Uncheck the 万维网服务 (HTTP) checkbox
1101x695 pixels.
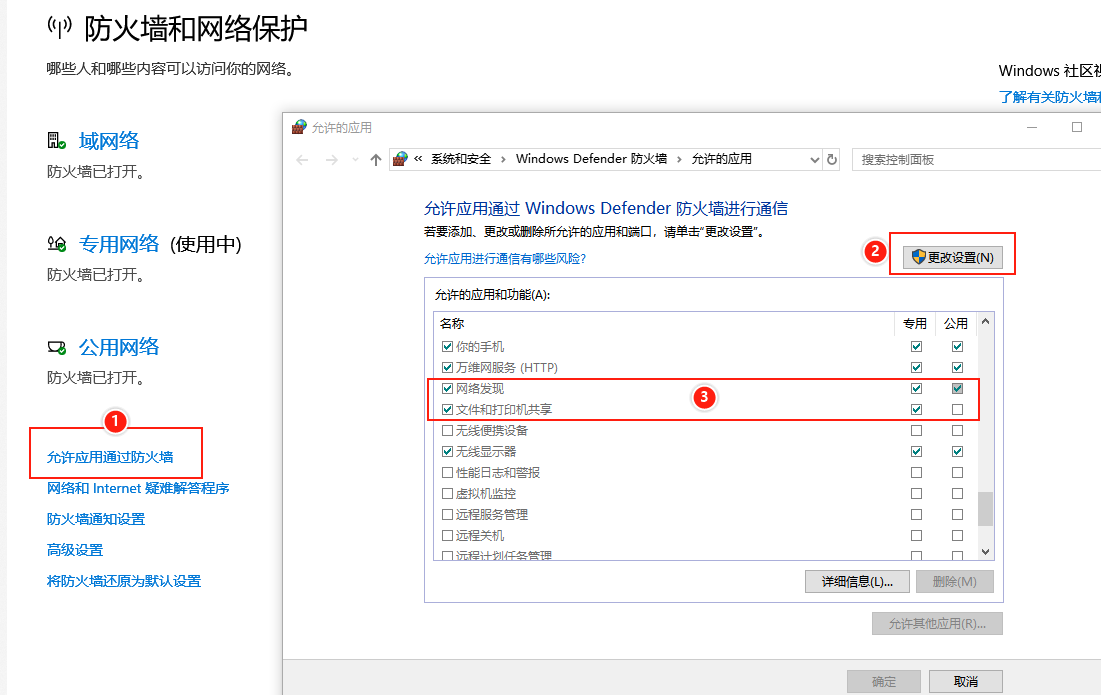coord(447,368)
